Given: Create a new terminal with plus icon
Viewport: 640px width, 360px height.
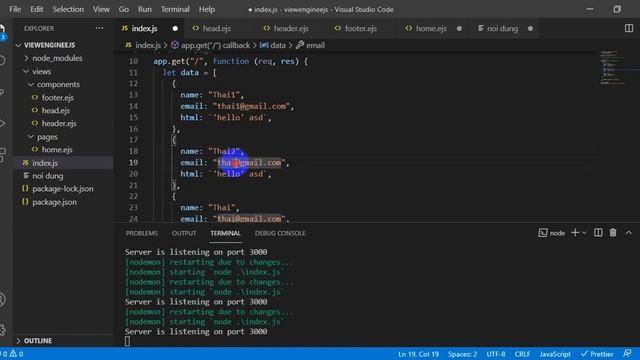Looking at the screenshot, I should pos(575,233).
